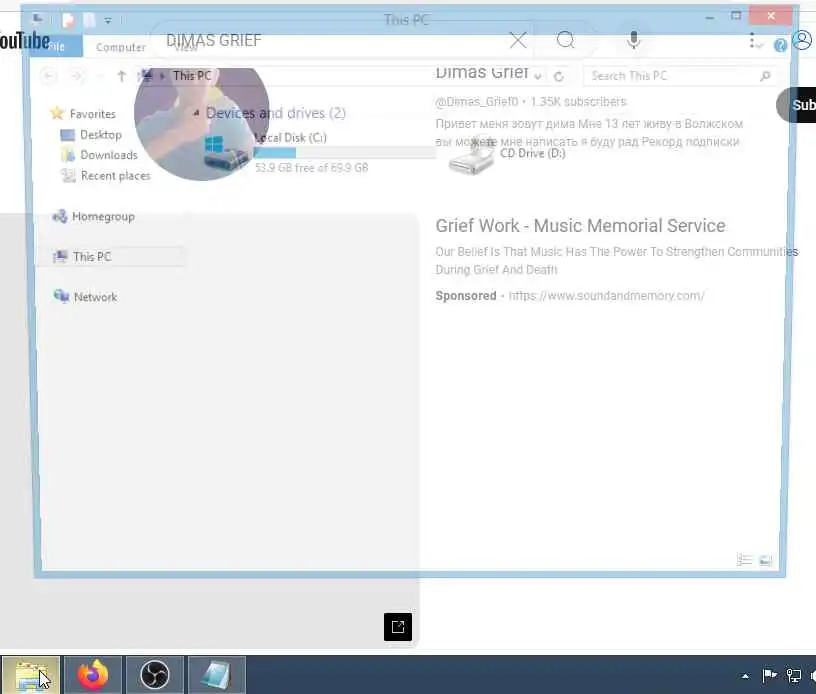Switch Explorer to large icons view
This screenshot has height=694, width=816.
766,560
